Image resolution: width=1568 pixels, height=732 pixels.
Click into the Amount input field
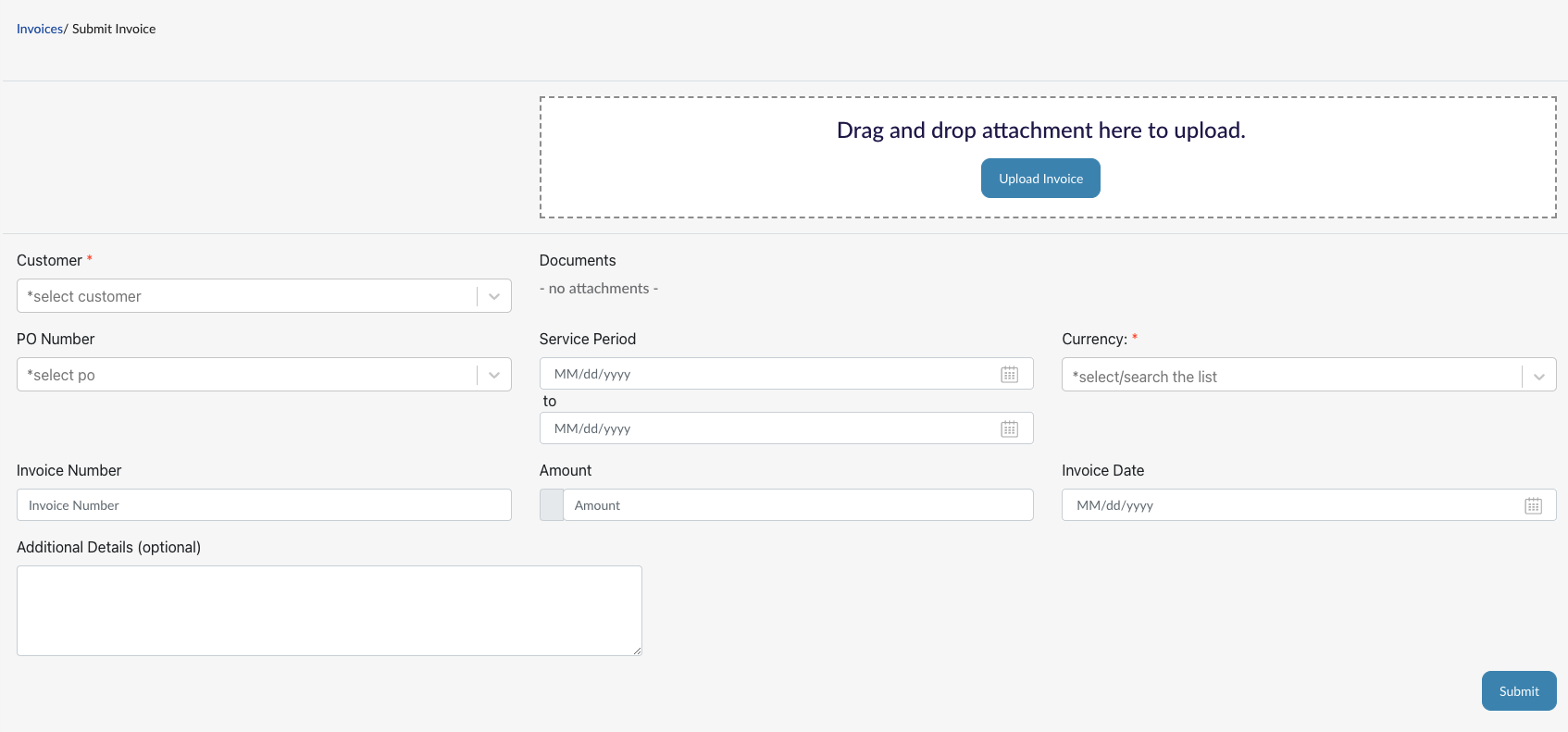tap(796, 505)
